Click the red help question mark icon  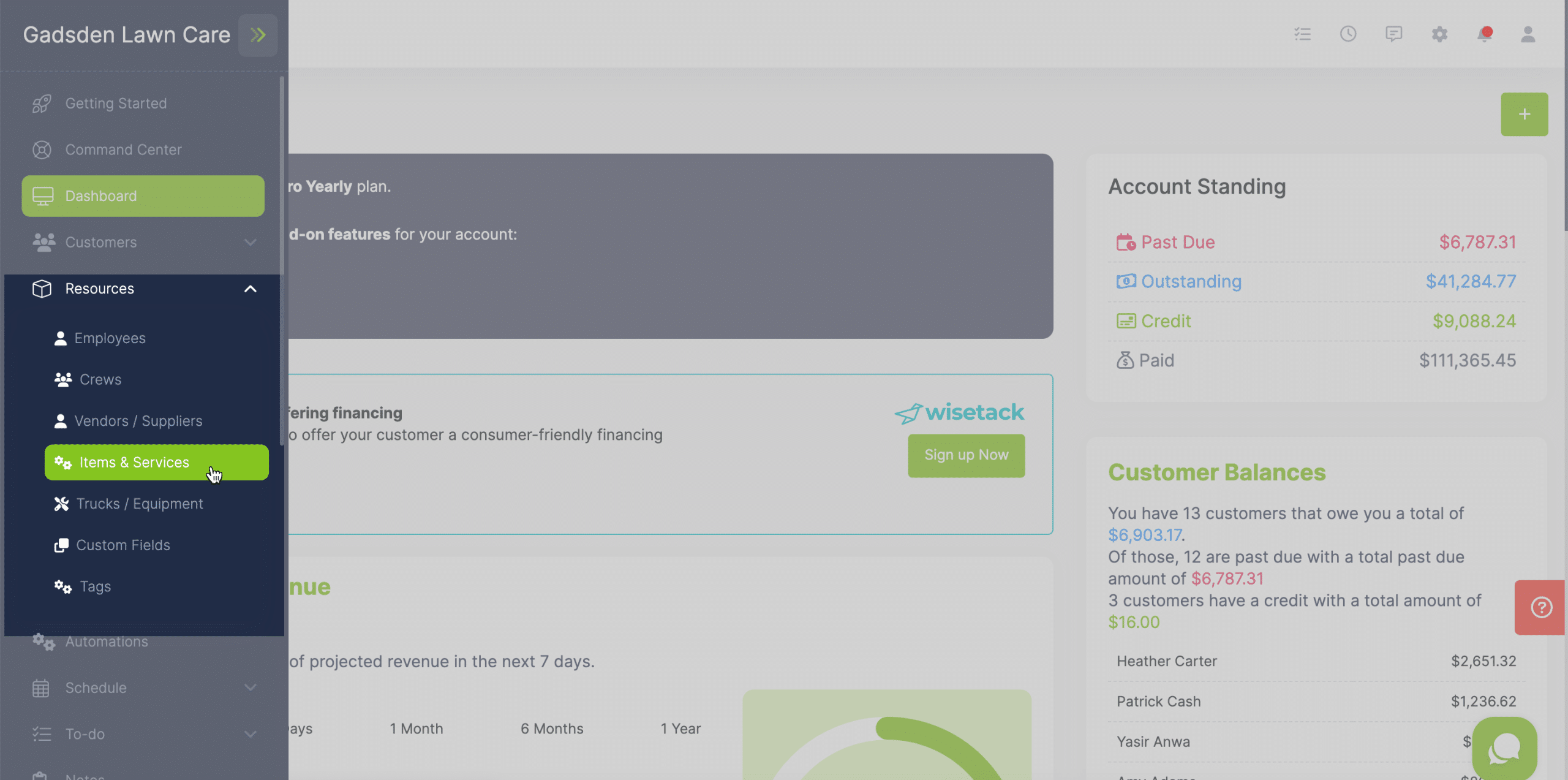(x=1541, y=607)
